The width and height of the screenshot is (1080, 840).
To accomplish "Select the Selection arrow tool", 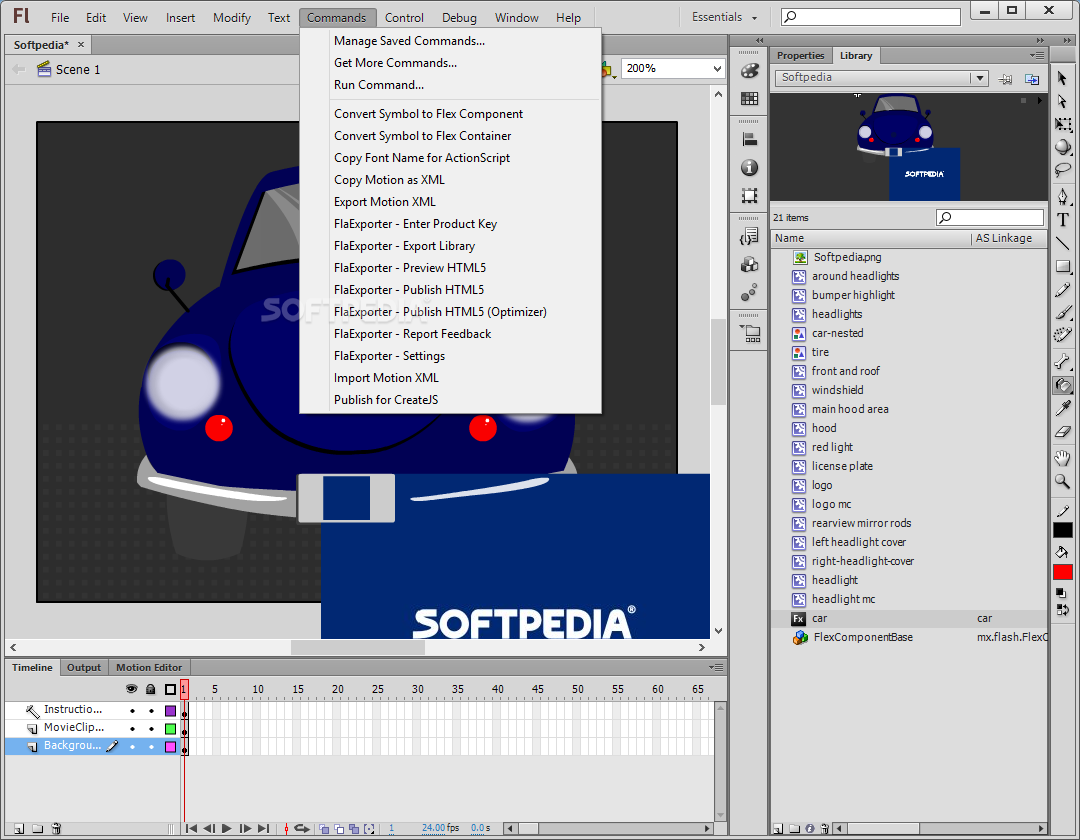I will click(1062, 78).
